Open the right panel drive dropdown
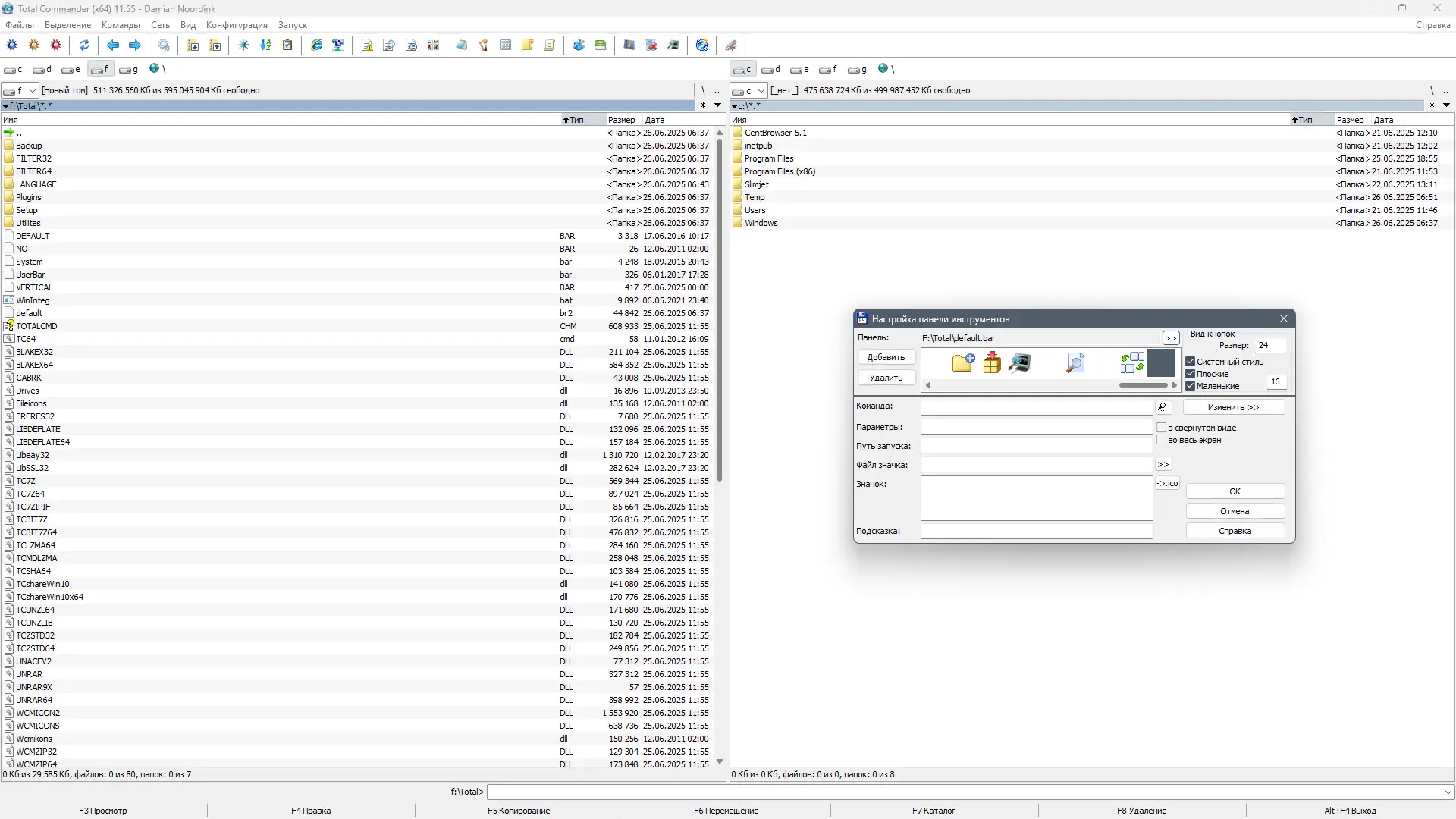 coord(761,91)
